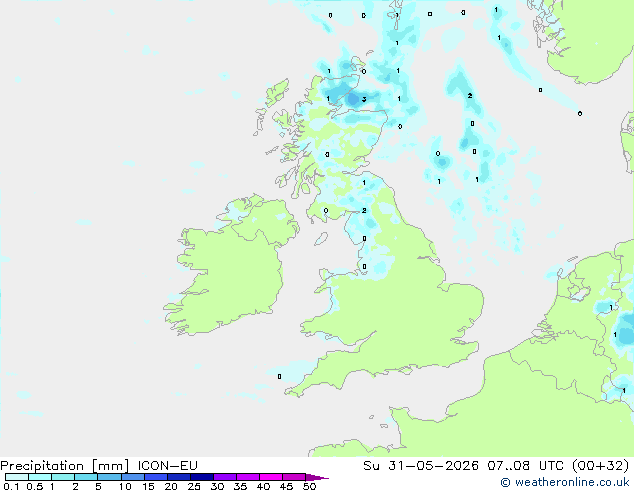This screenshot has height=490, width=634.
Task: Click the 0.5–1 mm legend color swatch
Action: (x=40, y=477)
